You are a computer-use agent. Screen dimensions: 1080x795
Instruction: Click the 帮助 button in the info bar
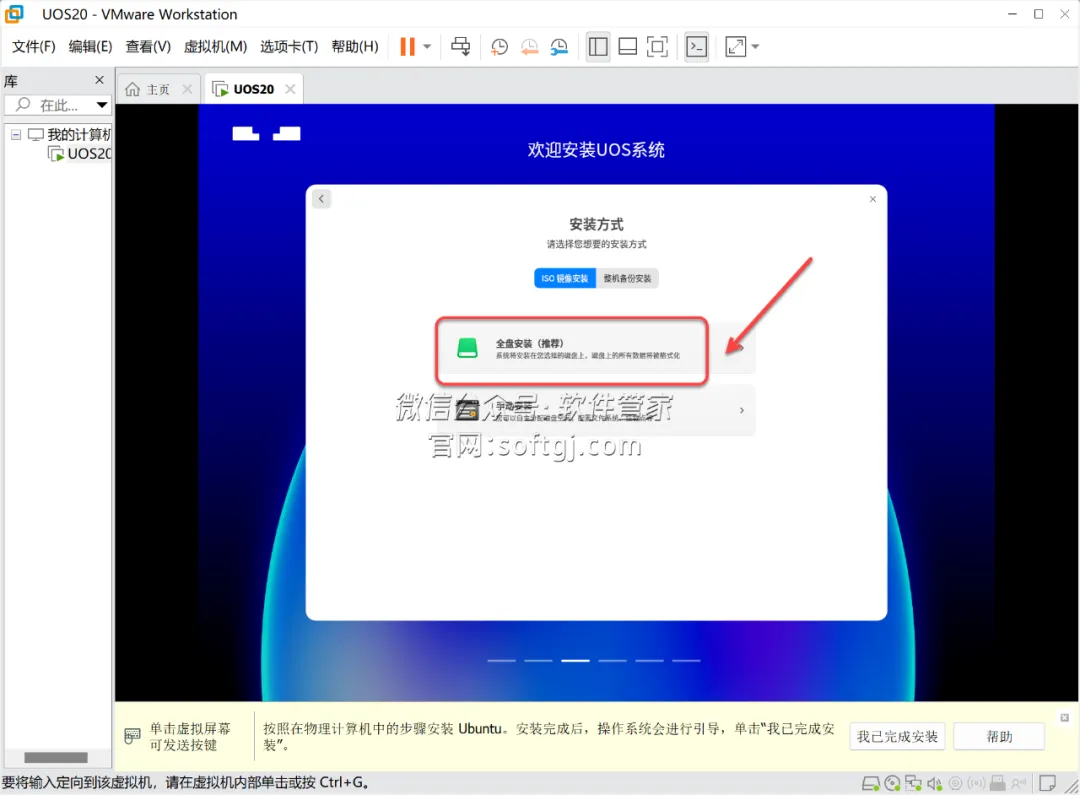(999, 736)
